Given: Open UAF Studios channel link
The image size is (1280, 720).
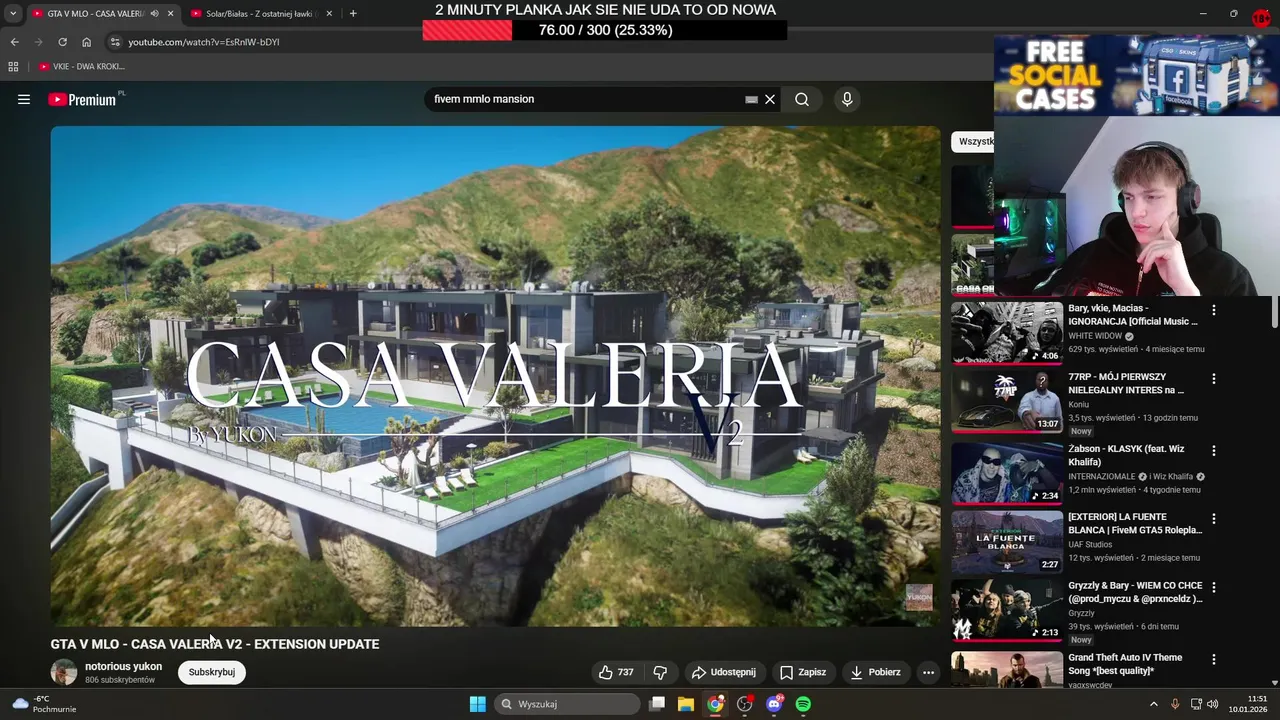Looking at the screenshot, I should click(x=1089, y=545).
